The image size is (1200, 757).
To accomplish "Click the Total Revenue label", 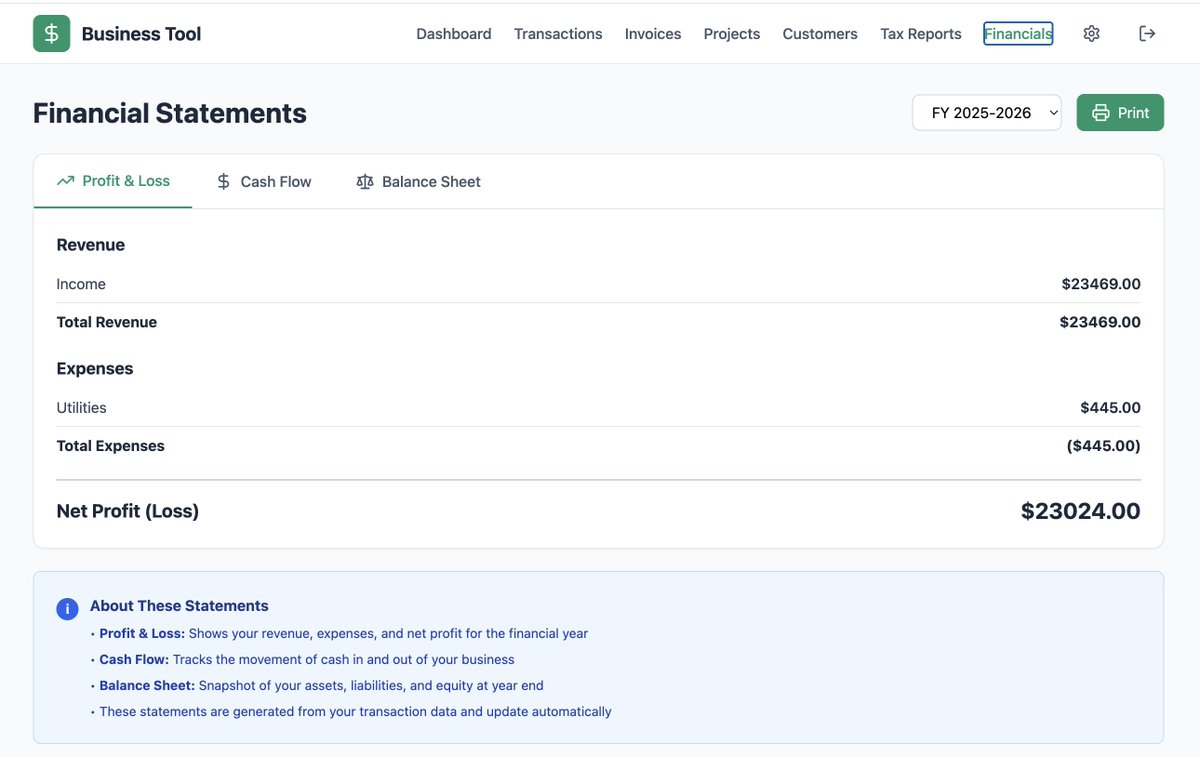I will tap(107, 322).
